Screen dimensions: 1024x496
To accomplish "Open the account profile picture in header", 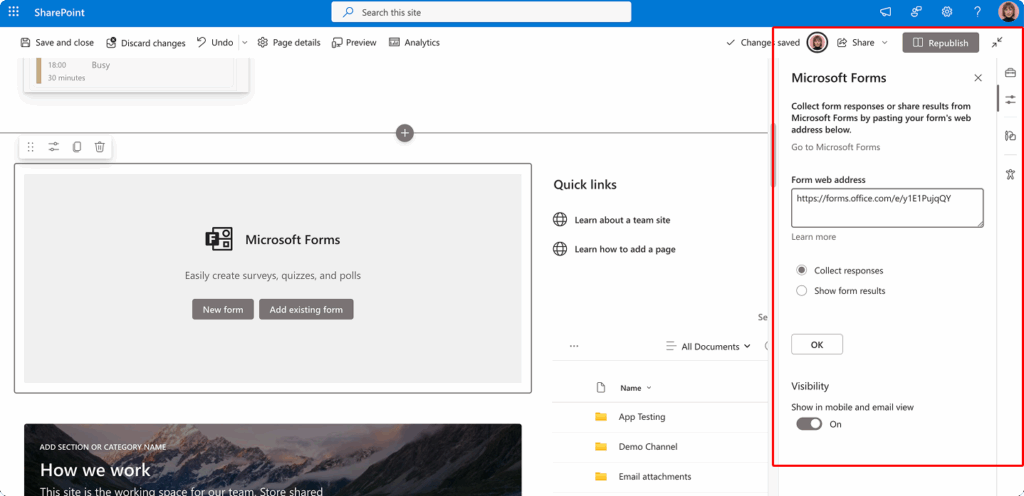I will click(x=1008, y=12).
